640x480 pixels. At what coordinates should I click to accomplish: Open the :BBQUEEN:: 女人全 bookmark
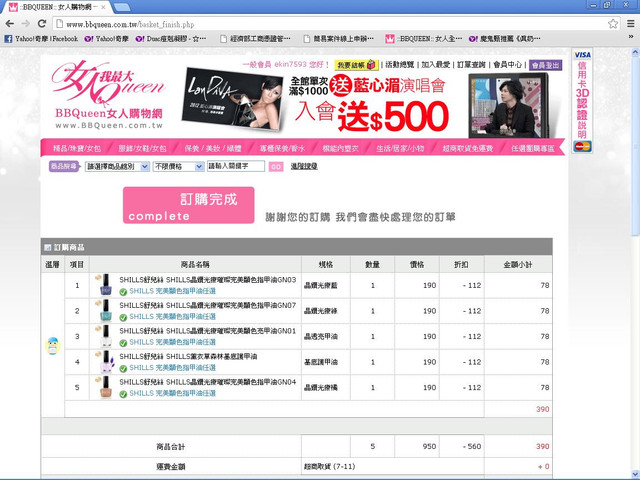424,39
